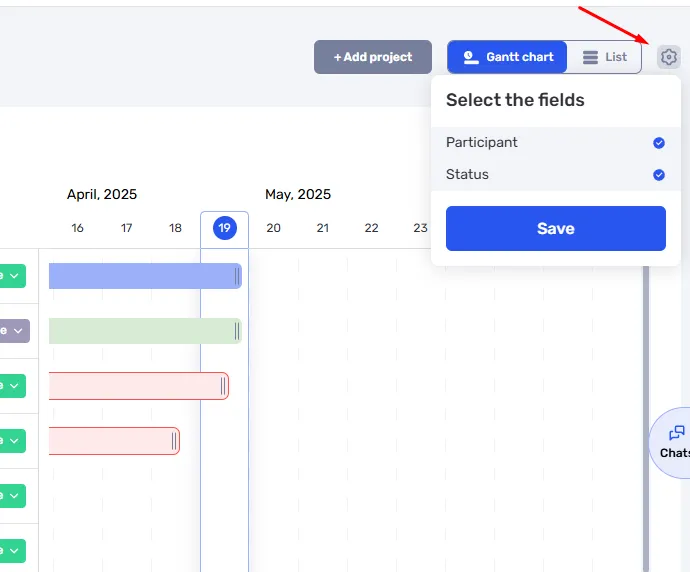690x572 pixels.
Task: Expand the first green status dropdown
Action: coord(12,276)
